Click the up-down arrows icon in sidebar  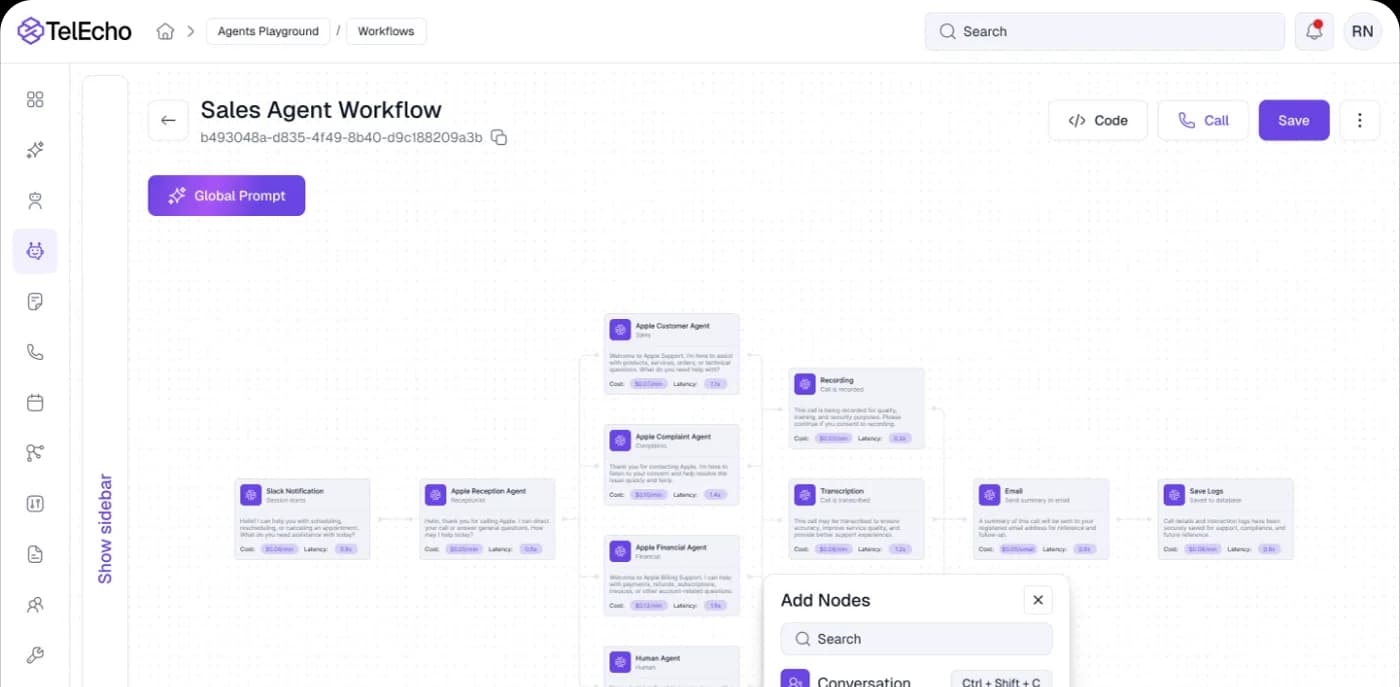coord(35,504)
